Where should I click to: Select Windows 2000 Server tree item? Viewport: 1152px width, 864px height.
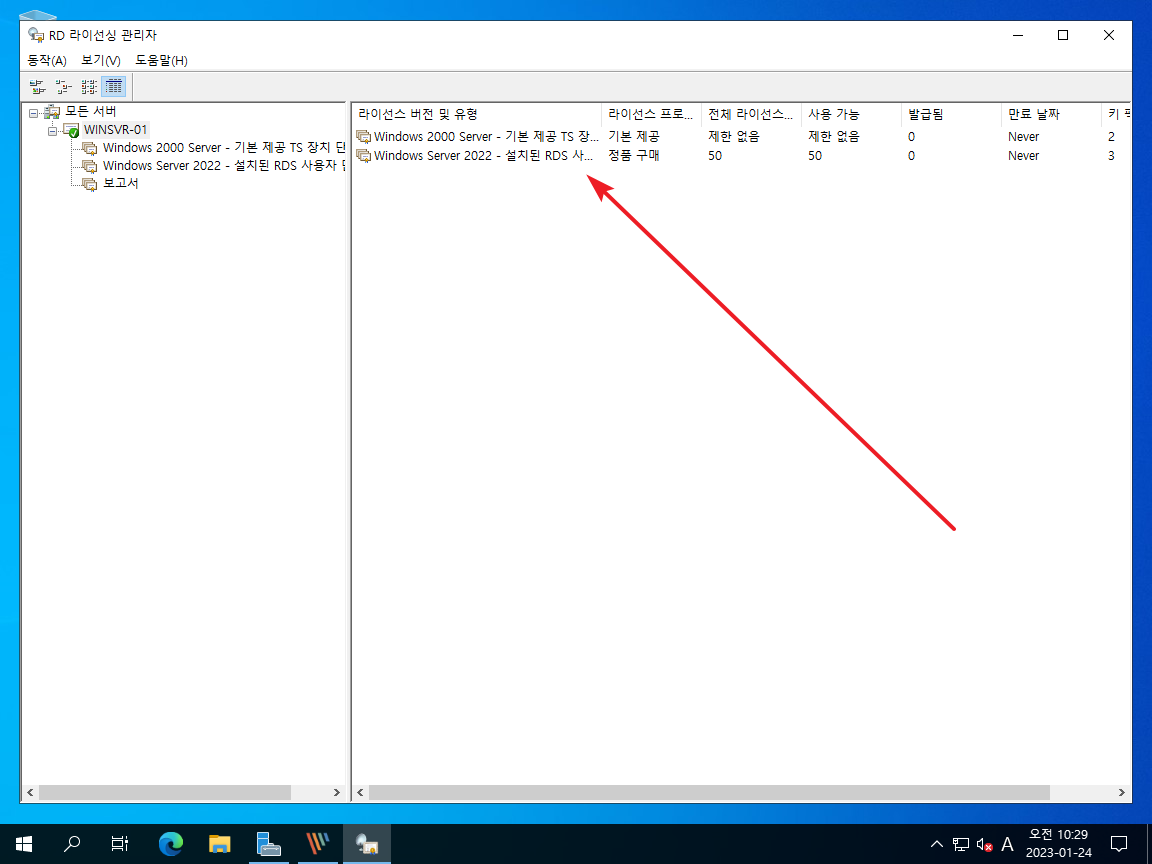(x=224, y=148)
